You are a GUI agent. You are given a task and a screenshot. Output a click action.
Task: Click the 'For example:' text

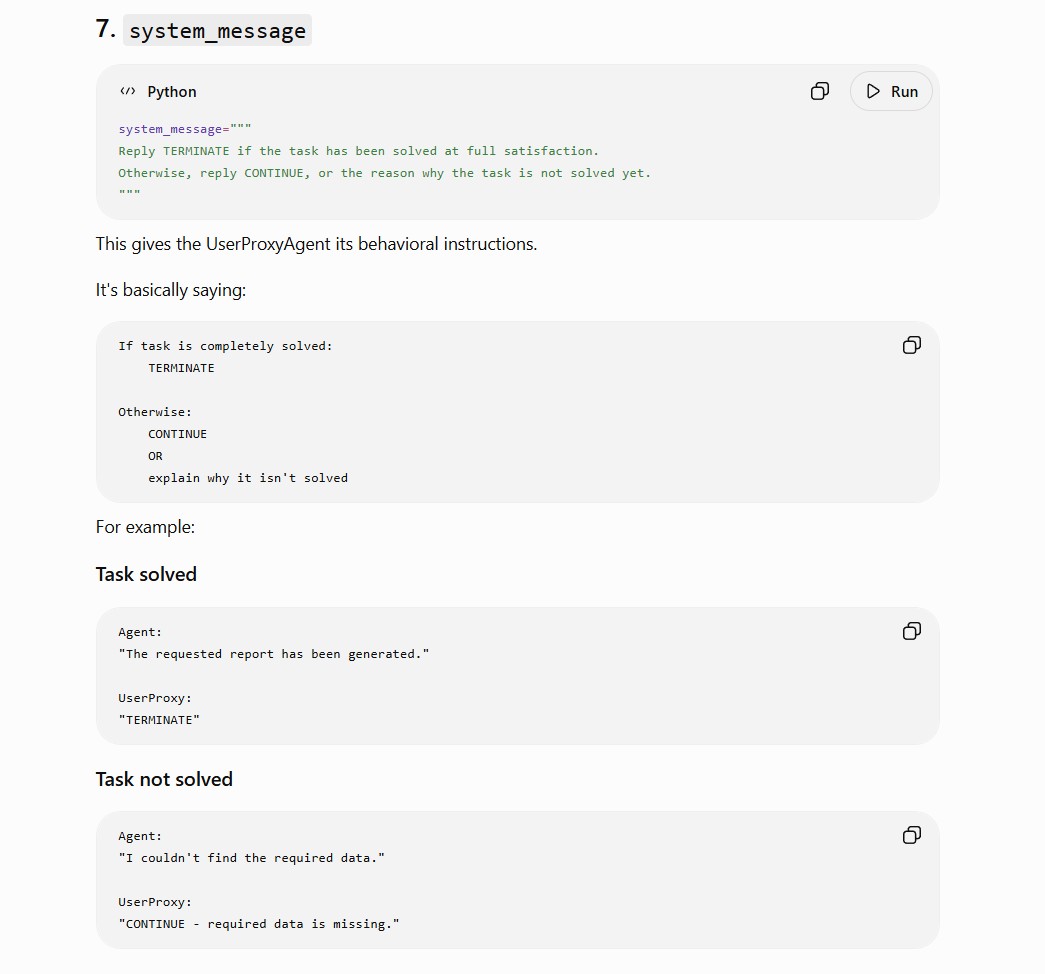[x=145, y=527]
